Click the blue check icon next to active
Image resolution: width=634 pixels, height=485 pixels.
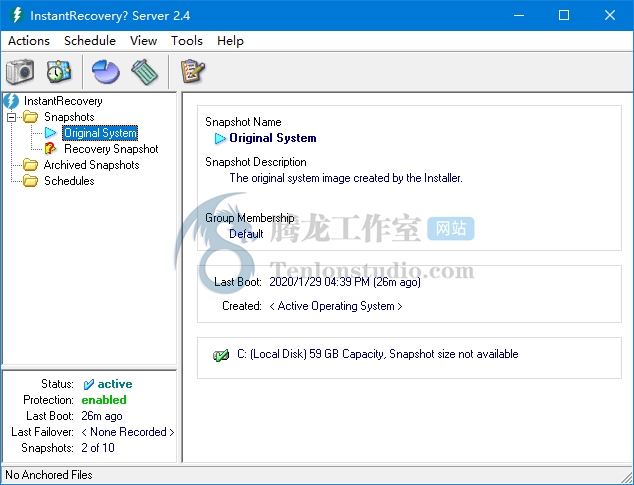[x=88, y=384]
